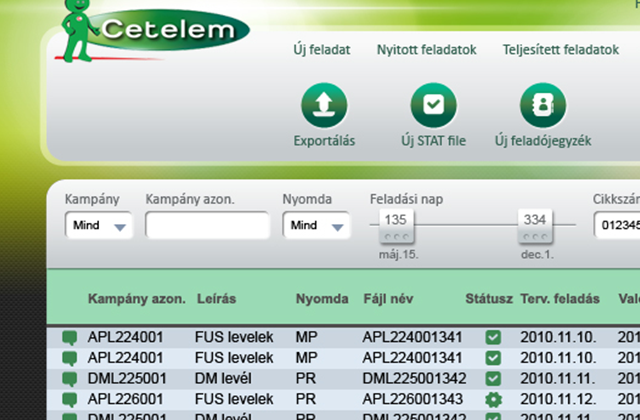
Task: Click the comment bubble icon in the DML225001342 row
Action: [69, 378]
